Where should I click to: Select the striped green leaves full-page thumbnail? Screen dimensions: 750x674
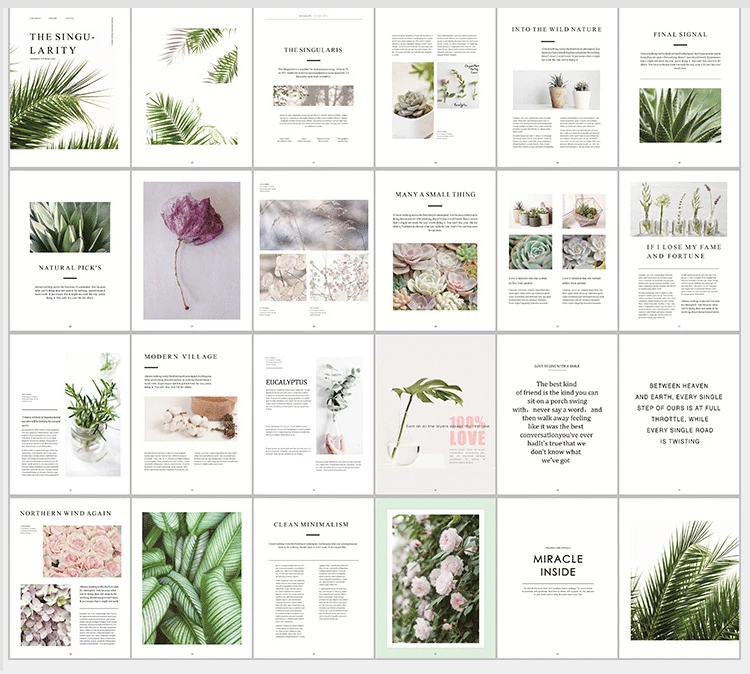[192, 578]
